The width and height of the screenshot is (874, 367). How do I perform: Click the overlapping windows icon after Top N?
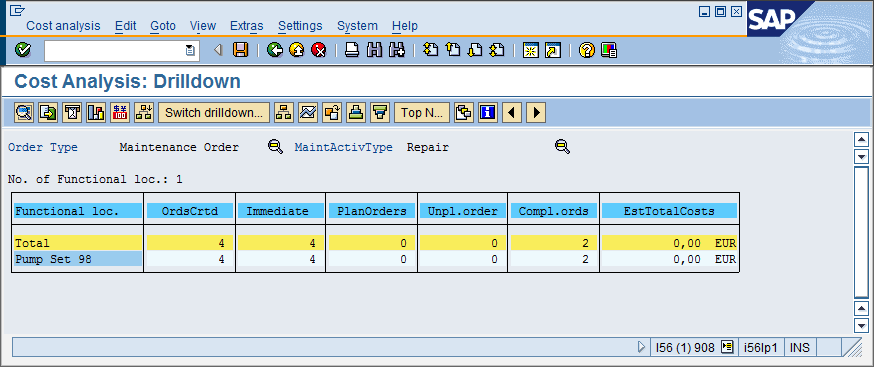pyautogui.click(x=464, y=113)
